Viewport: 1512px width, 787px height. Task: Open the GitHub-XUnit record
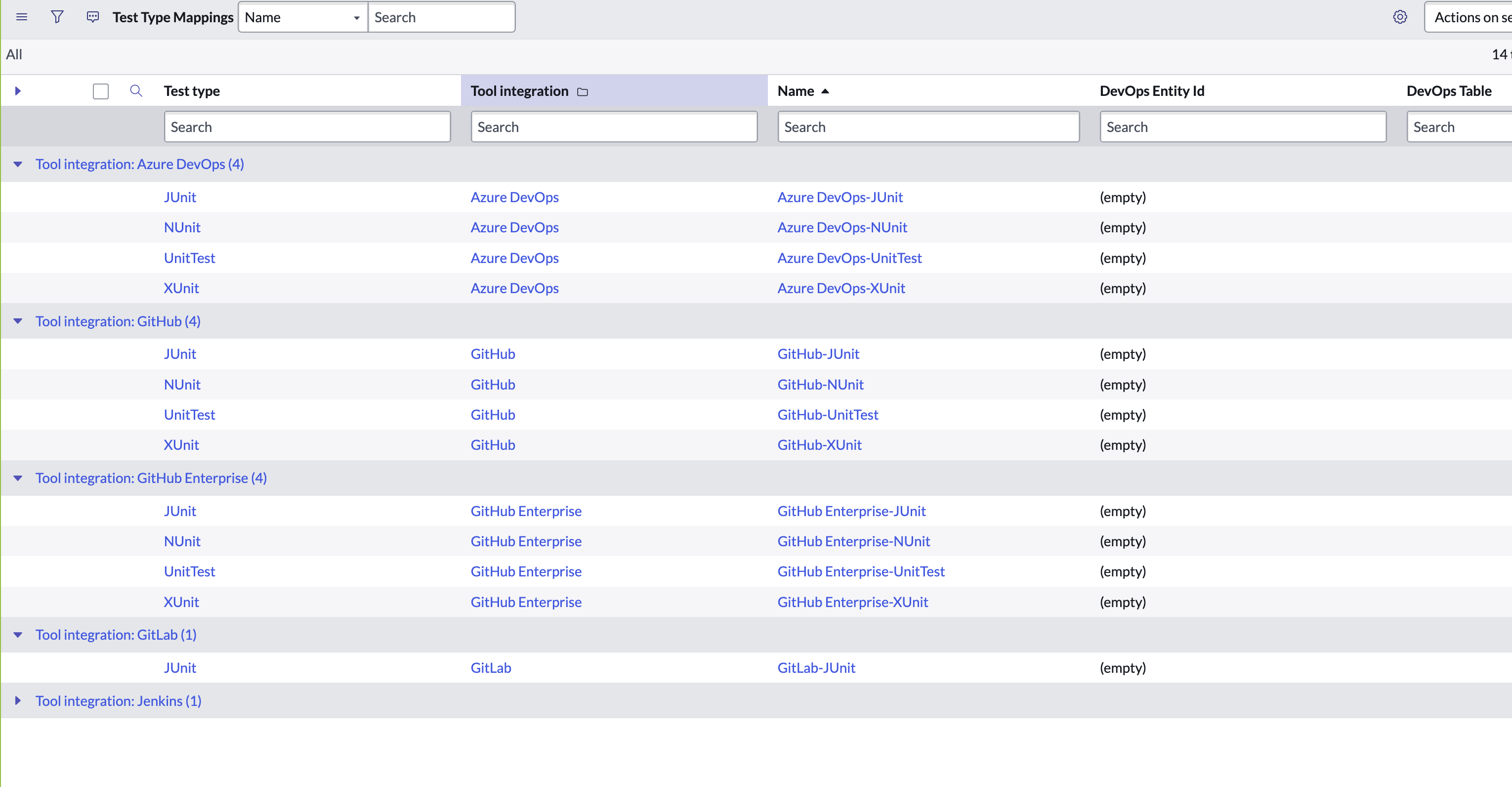point(819,445)
